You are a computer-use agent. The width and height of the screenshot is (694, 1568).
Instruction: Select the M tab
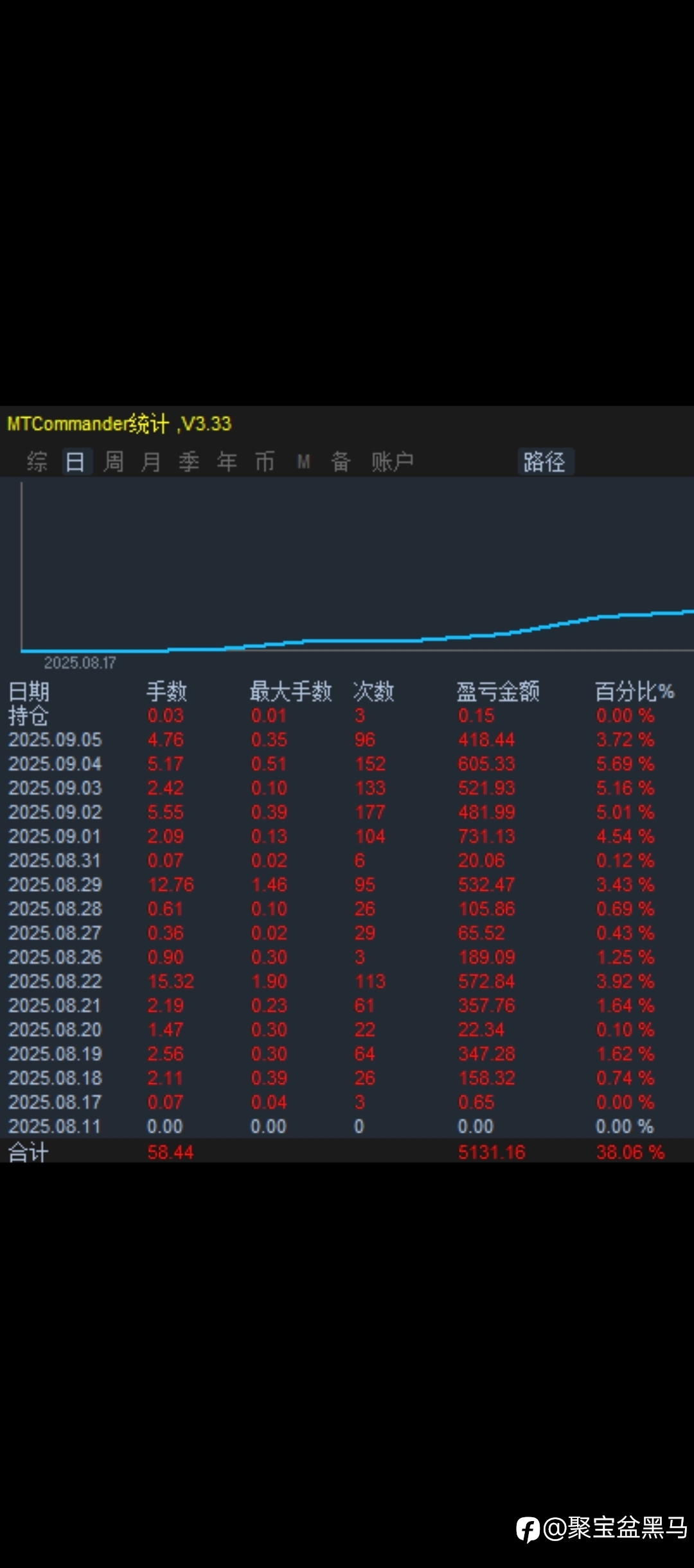pos(303,461)
